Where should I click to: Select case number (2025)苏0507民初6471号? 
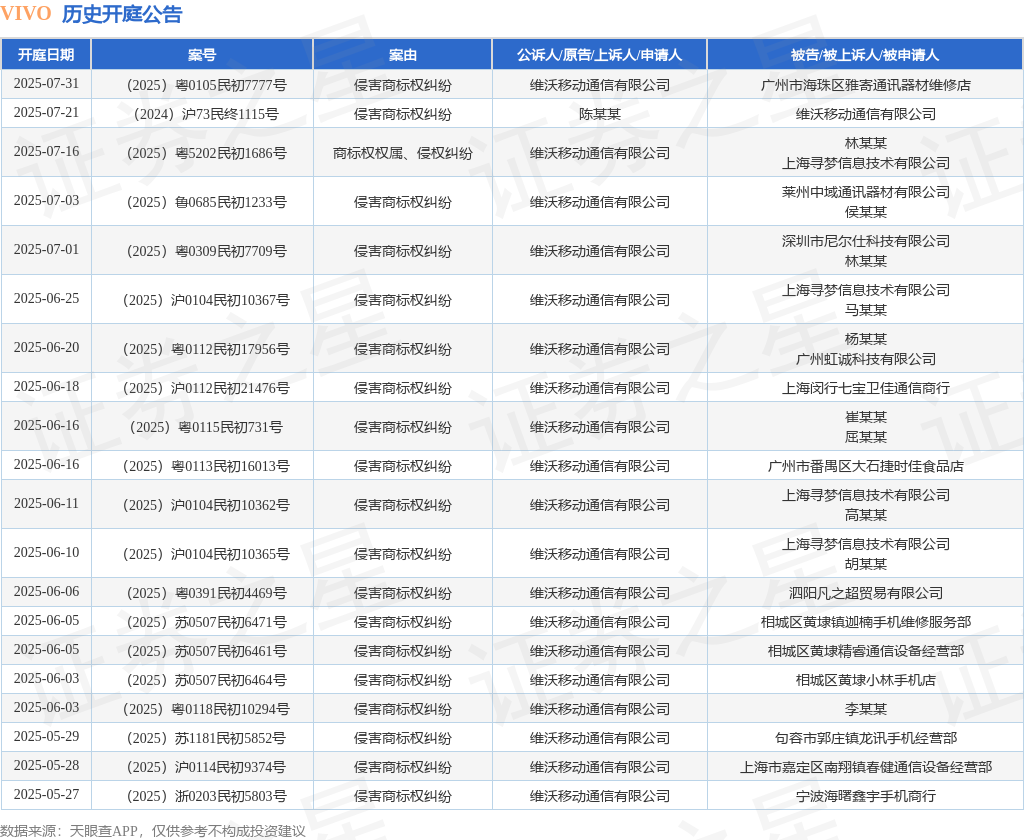pyautogui.click(x=206, y=622)
